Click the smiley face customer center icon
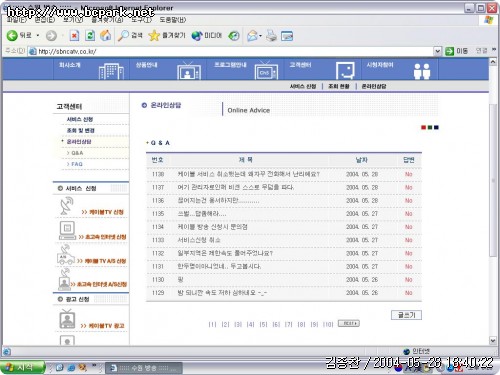This screenshot has height=375, width=500. pos(345,71)
